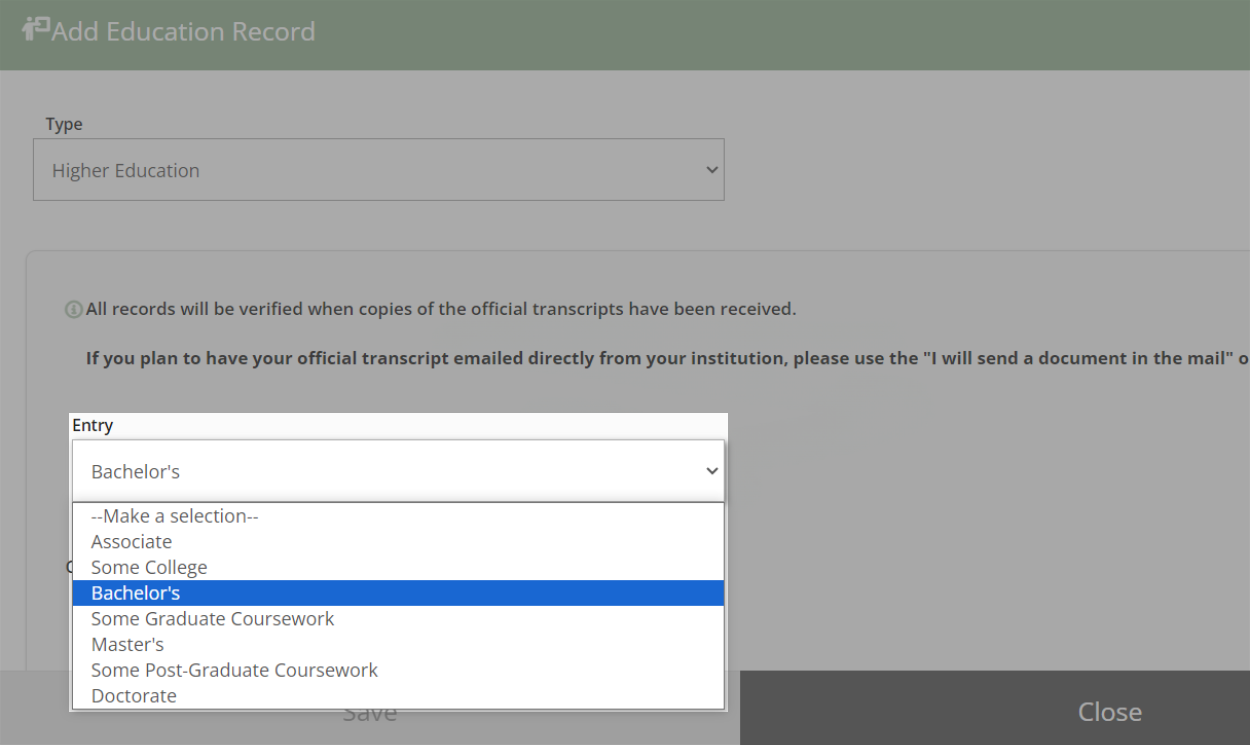Open the Entry combo box showing Bachelor's

[398, 469]
